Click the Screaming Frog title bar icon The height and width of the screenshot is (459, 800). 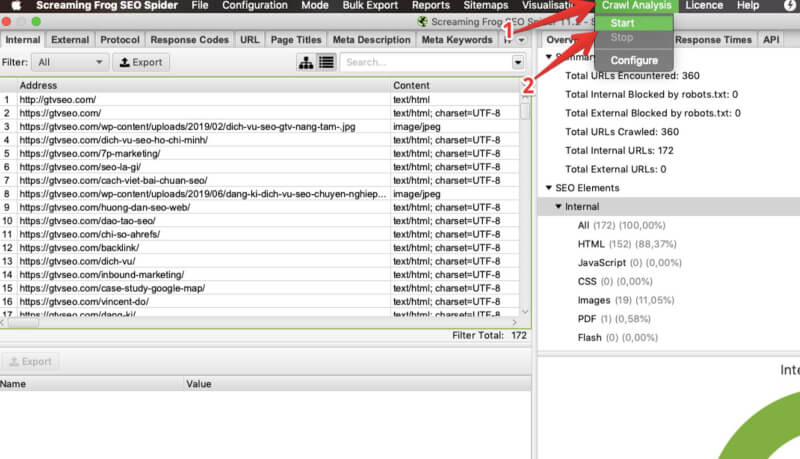pos(422,22)
